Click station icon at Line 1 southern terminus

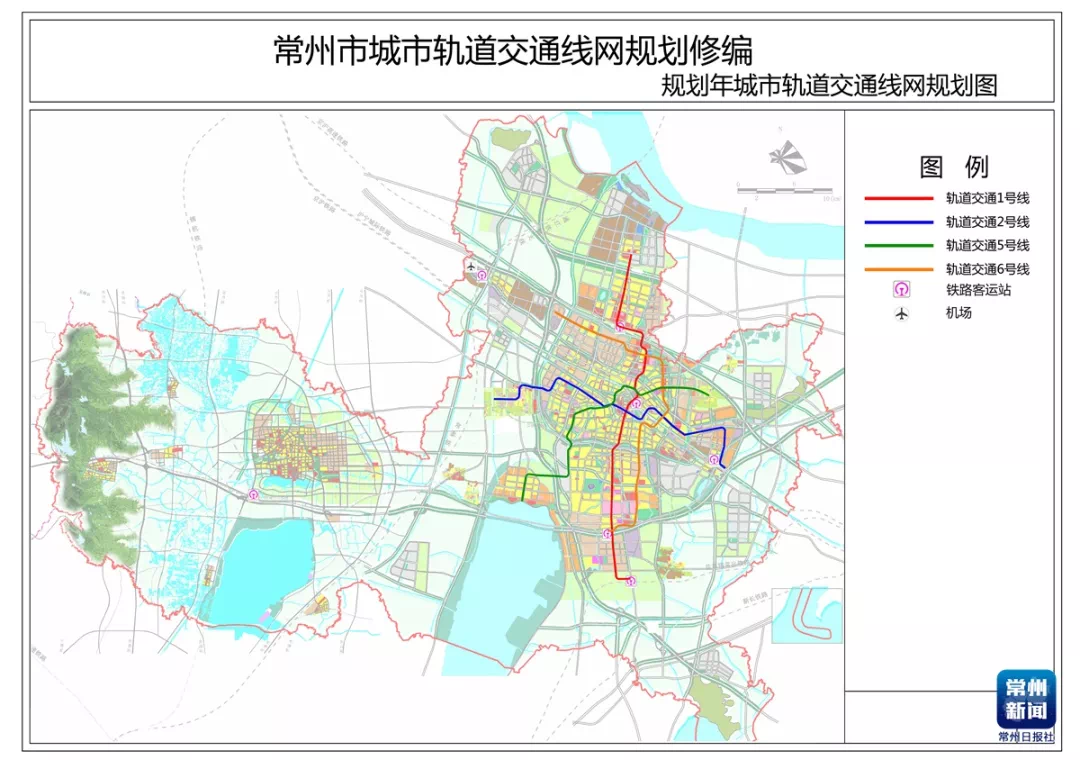[631, 582]
